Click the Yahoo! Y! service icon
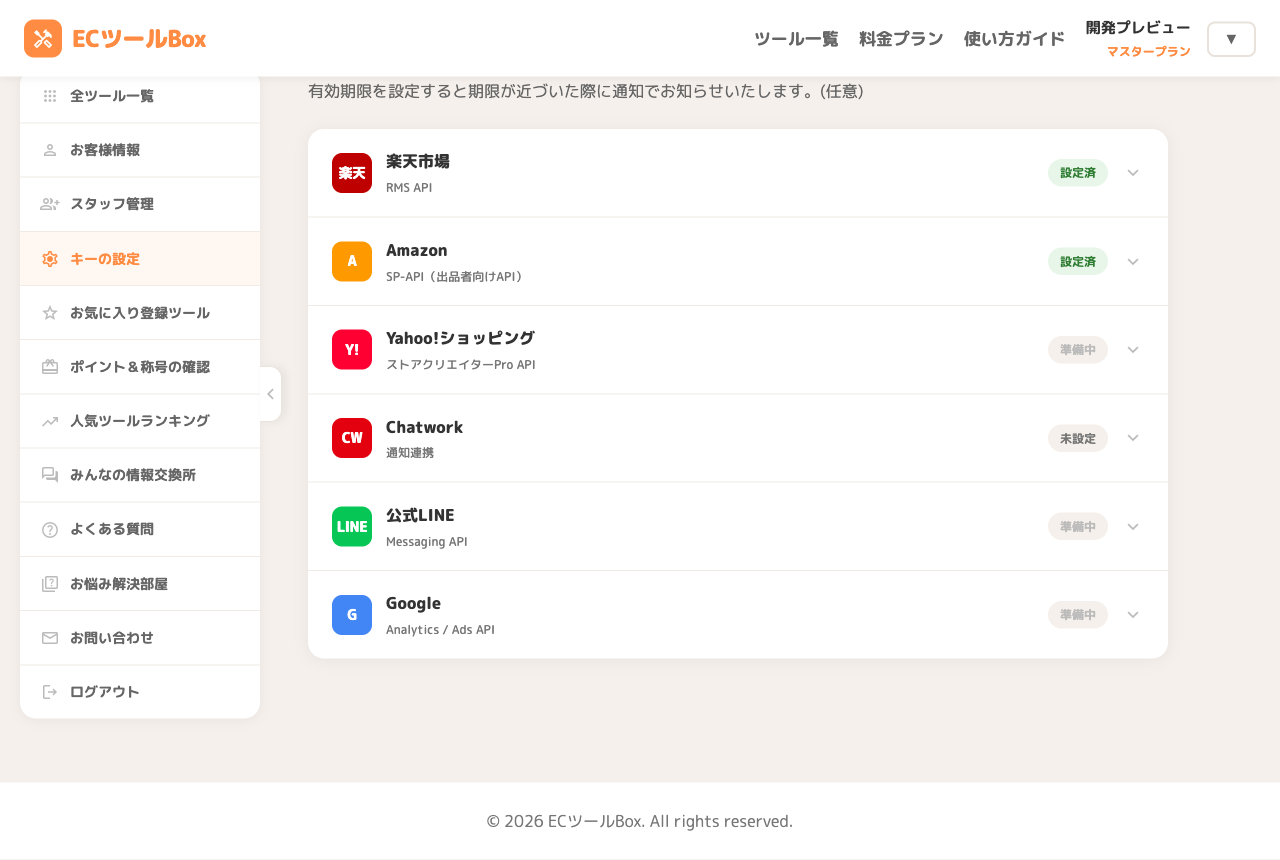This screenshot has height=860, width=1280. (x=352, y=350)
